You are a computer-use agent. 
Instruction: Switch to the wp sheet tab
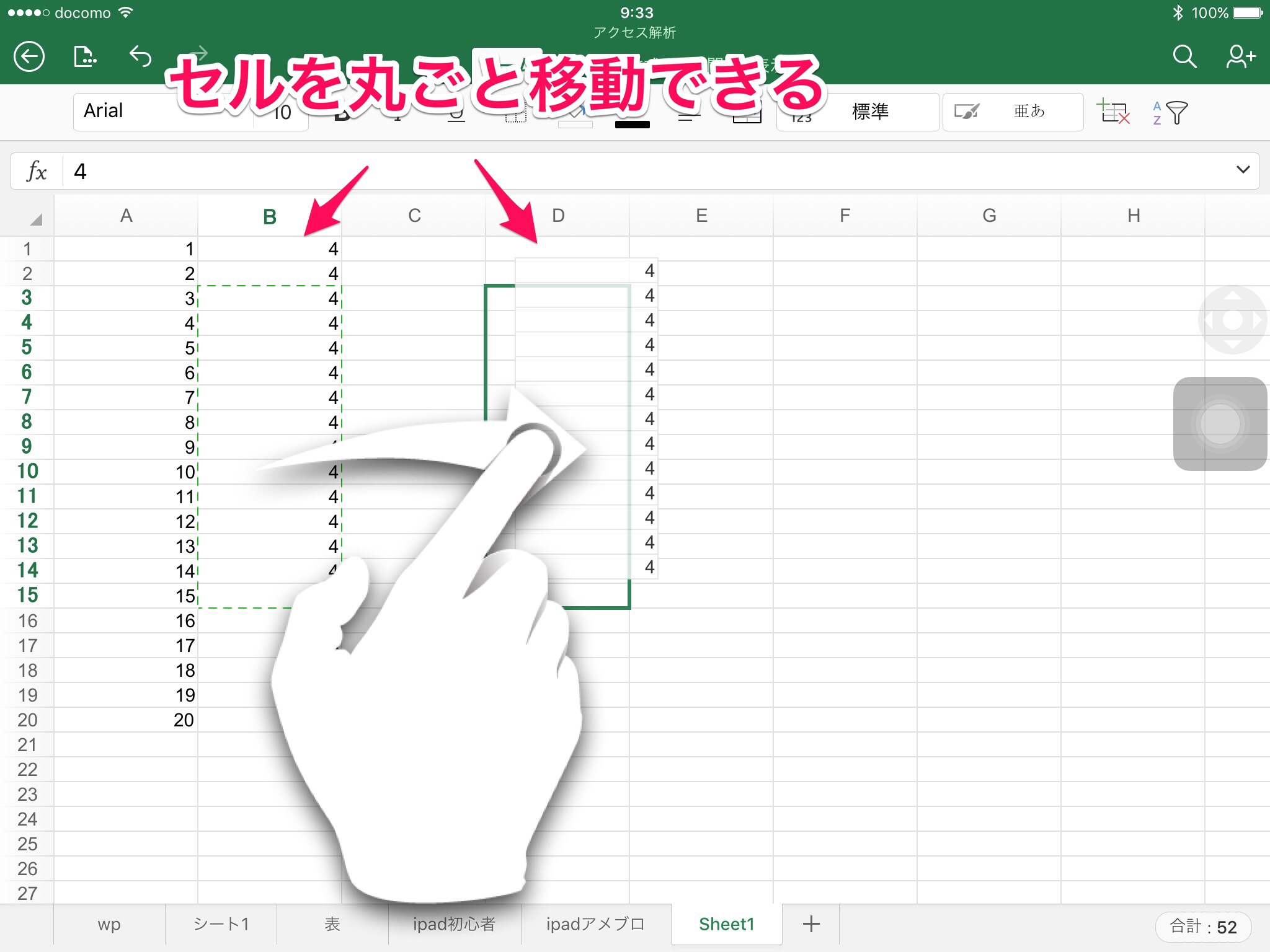[109, 924]
